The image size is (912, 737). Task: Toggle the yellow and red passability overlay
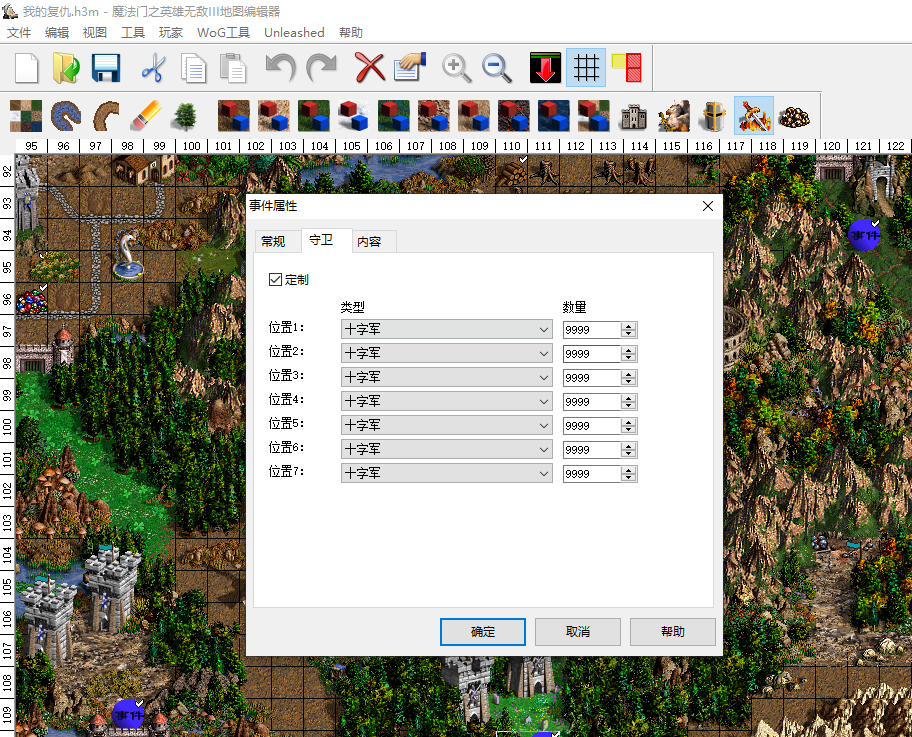click(x=626, y=67)
